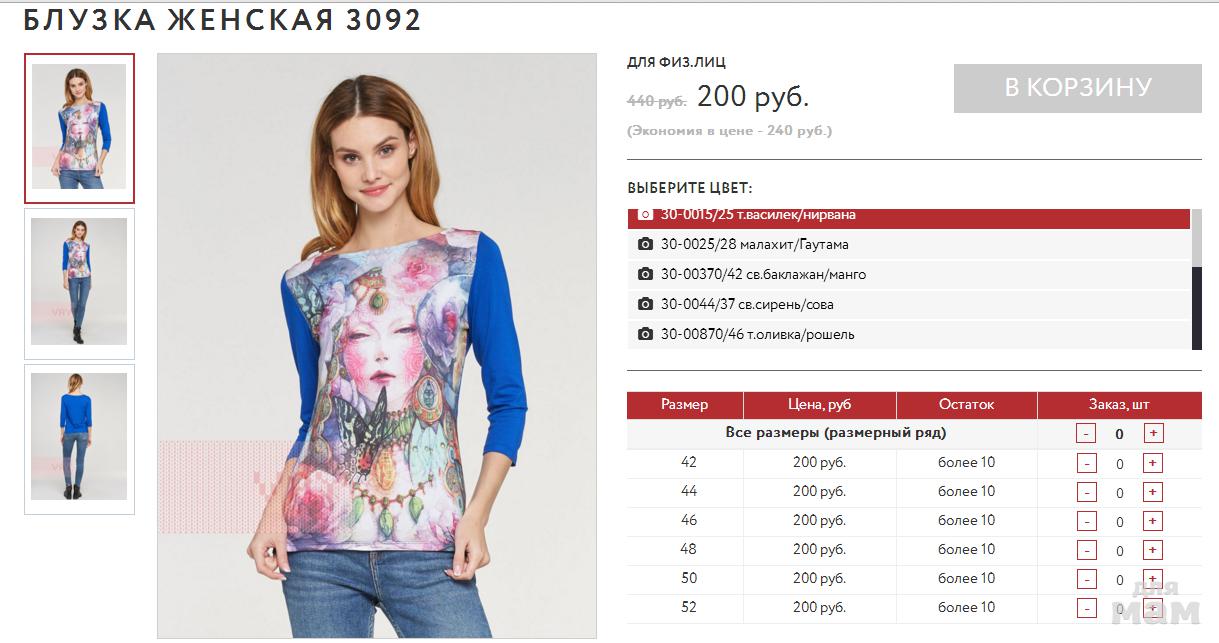Image resolution: width=1219 pixels, height=643 pixels.
Task: Add item with В КОРЗИНУ button
Action: pyautogui.click(x=1078, y=88)
